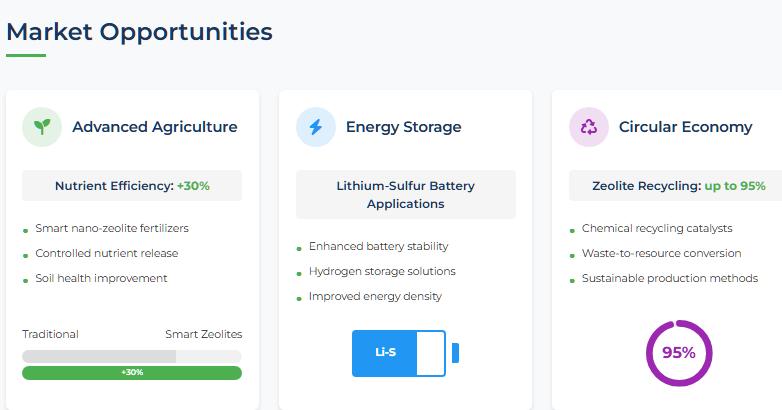The width and height of the screenshot is (782, 410).
Task: Click the purple recycling icon
Action: coord(589,127)
